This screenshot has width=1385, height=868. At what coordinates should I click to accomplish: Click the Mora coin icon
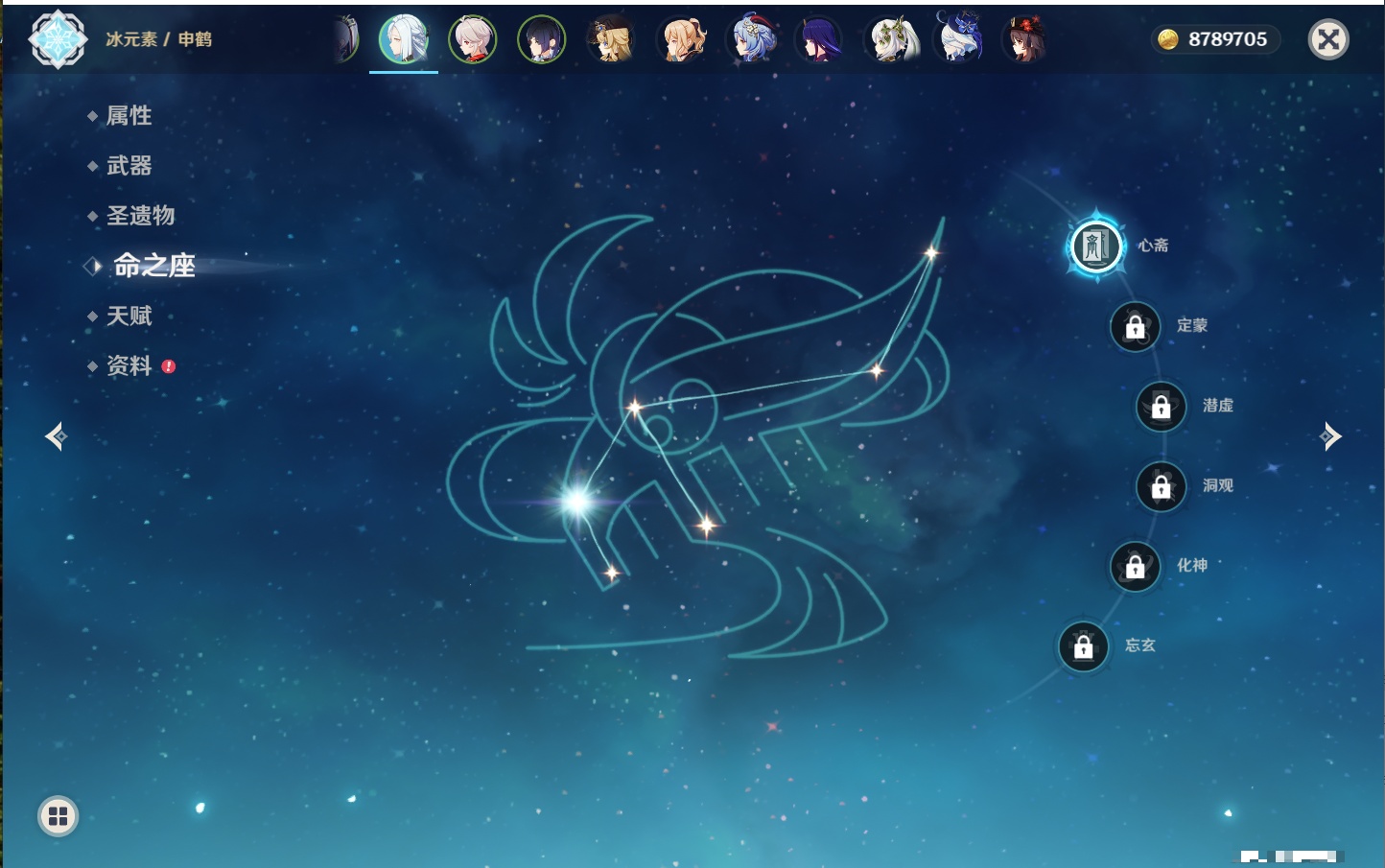1168,39
